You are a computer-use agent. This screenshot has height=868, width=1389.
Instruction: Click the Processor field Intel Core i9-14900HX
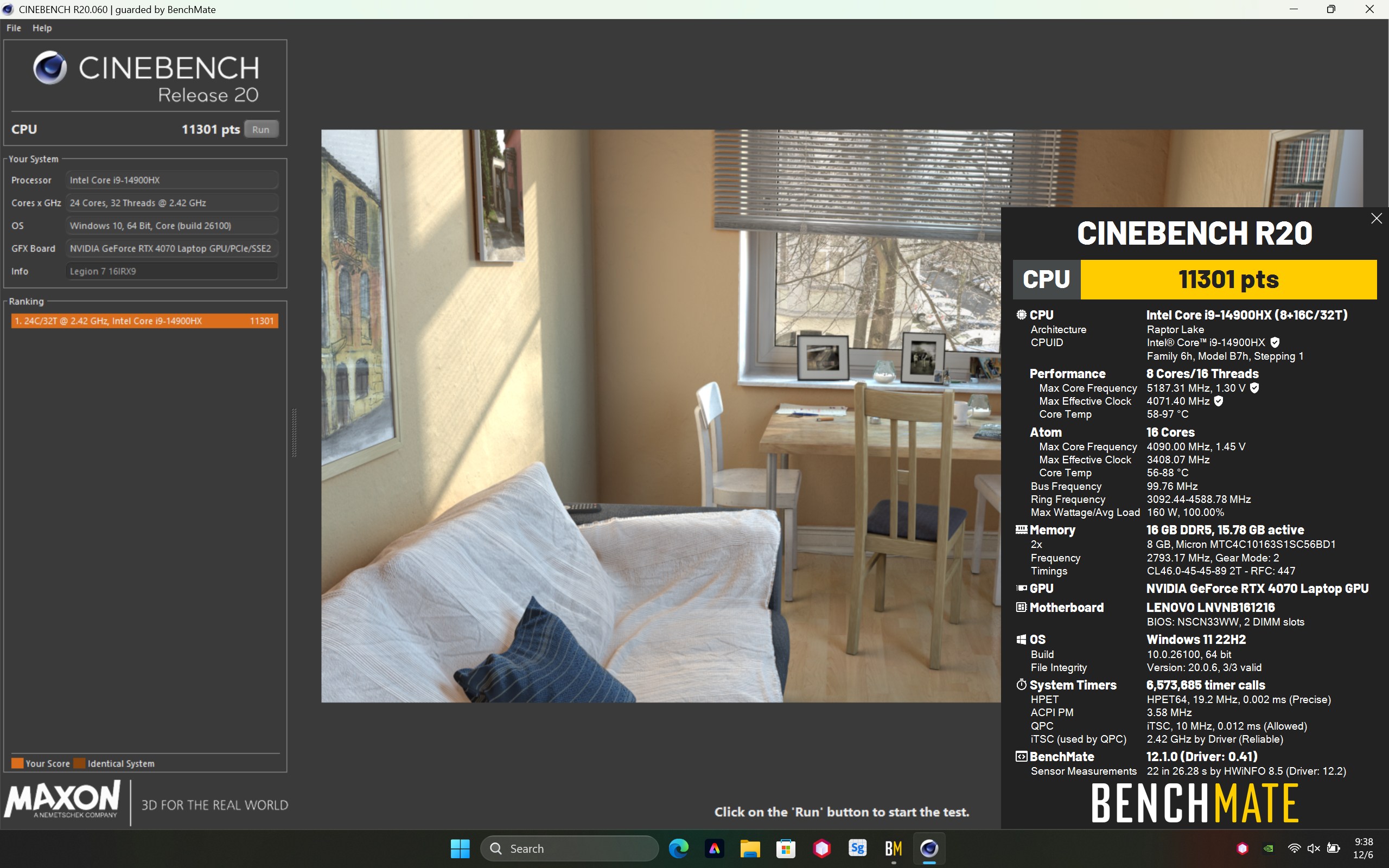click(x=171, y=180)
